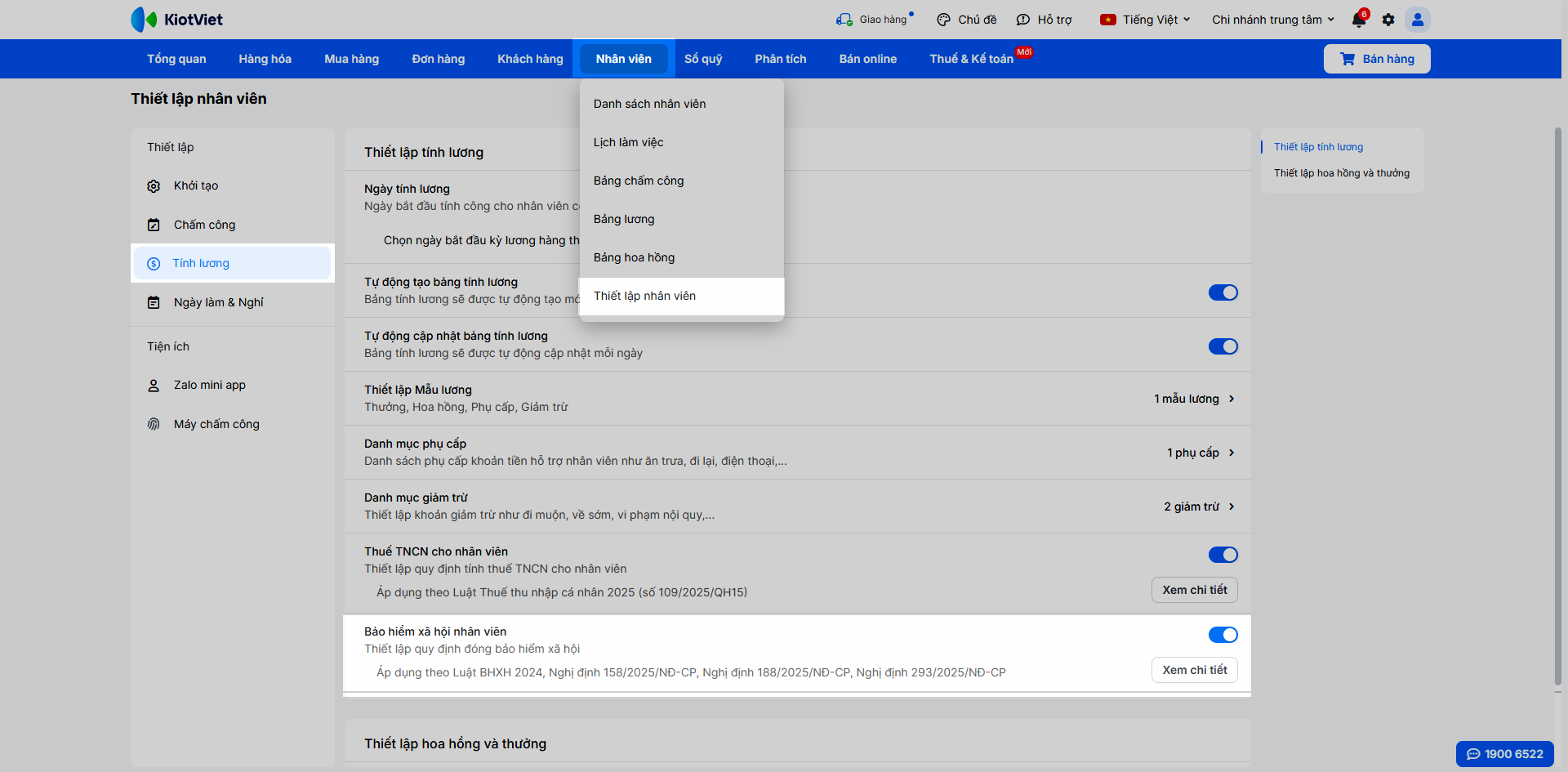Image resolution: width=1568 pixels, height=772 pixels.
Task: Call the 1900 6522 support button
Action: point(1505,754)
